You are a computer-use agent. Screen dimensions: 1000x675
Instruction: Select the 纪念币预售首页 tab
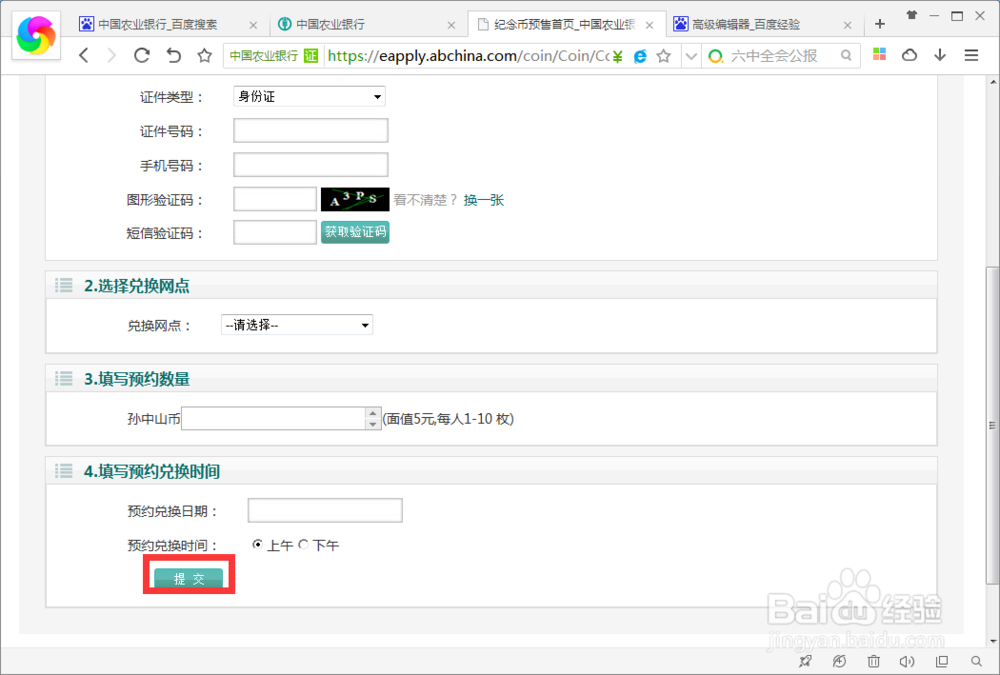point(564,24)
